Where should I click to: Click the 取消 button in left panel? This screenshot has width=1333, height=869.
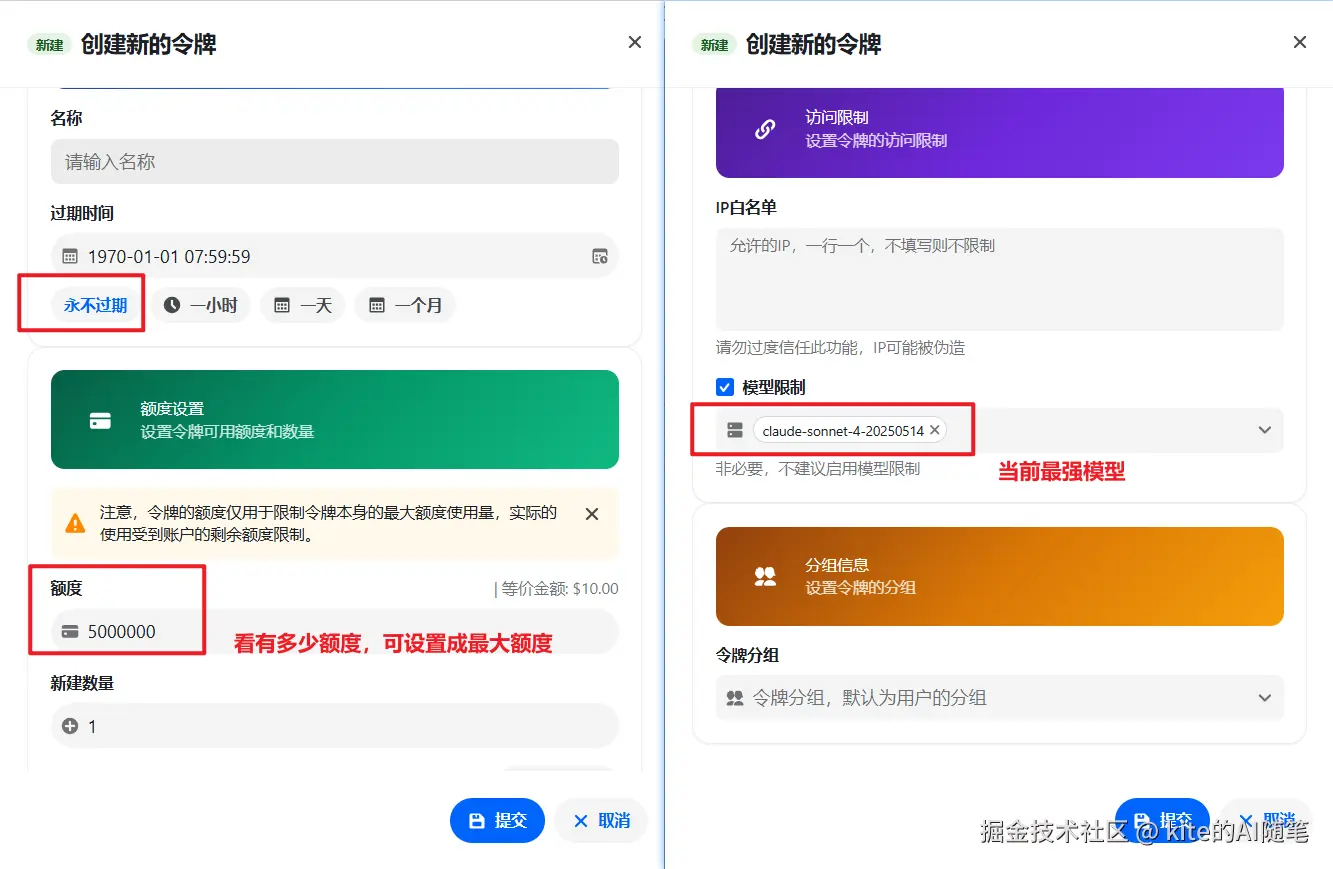coord(601,820)
